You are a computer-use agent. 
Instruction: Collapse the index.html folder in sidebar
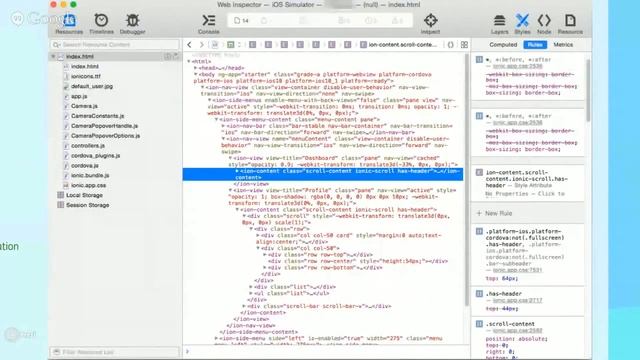pos(53,56)
